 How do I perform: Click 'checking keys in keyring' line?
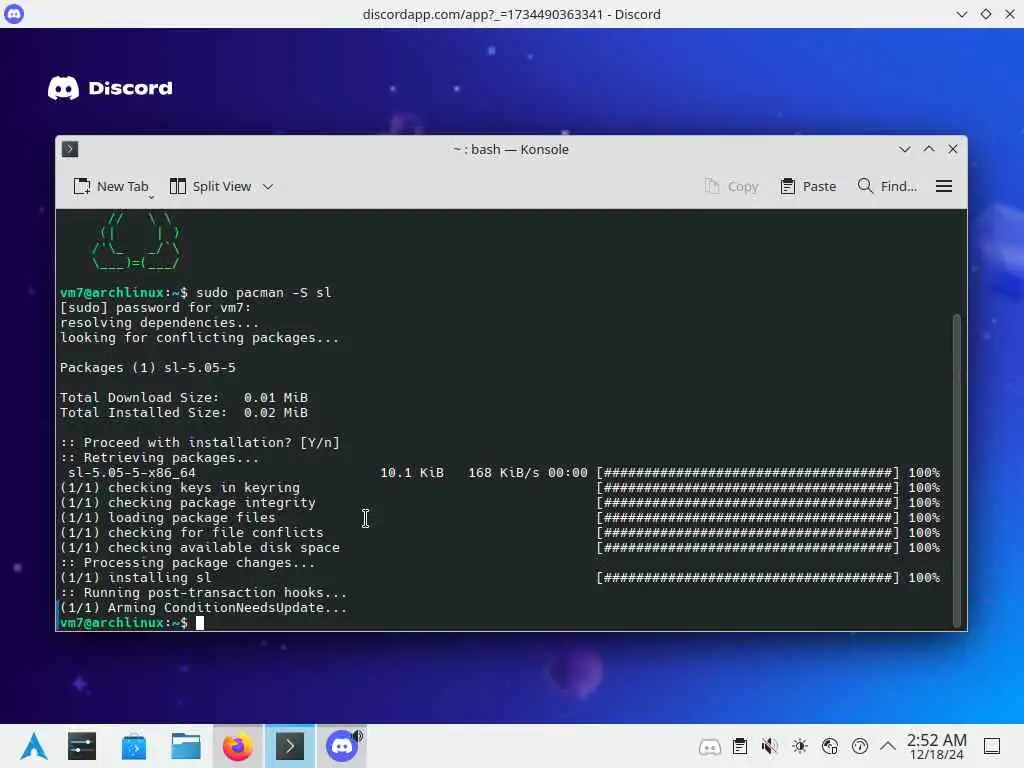point(500,488)
